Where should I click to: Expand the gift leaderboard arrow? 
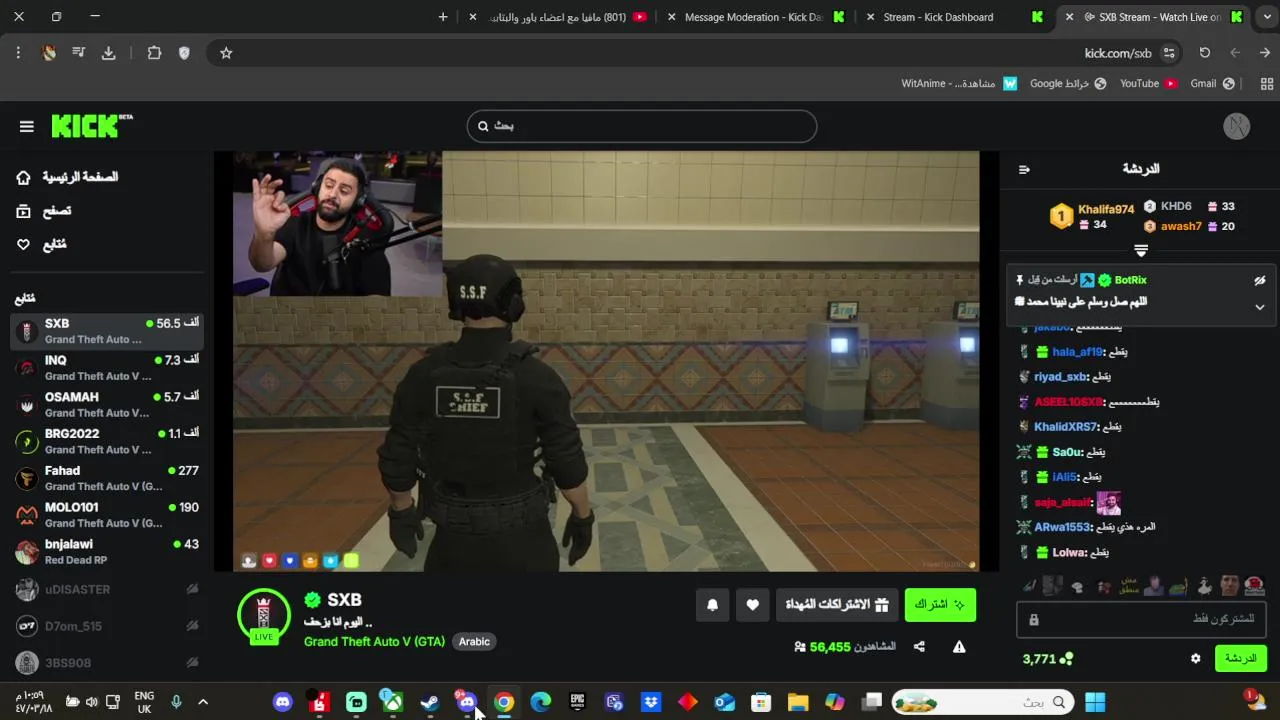tap(1141, 250)
